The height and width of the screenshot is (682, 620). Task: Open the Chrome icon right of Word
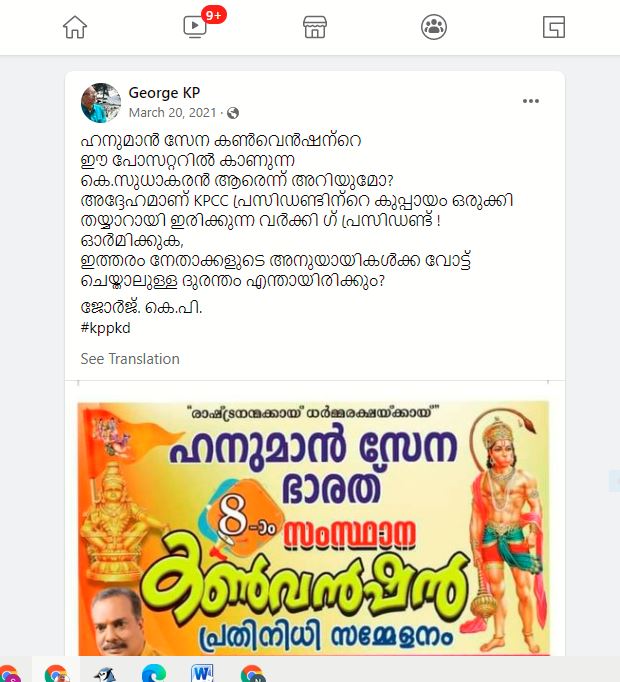[253, 673]
